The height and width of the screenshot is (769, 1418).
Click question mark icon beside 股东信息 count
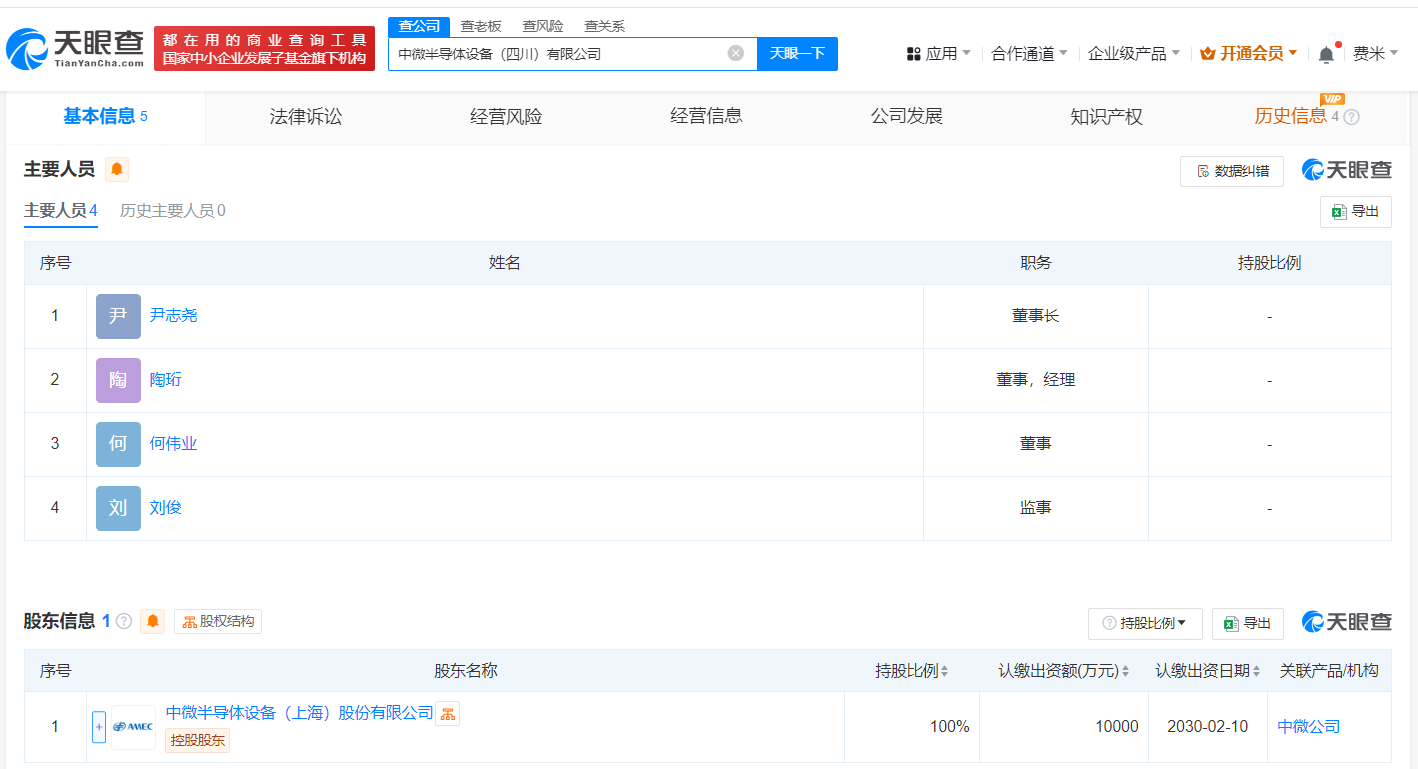coord(124,621)
